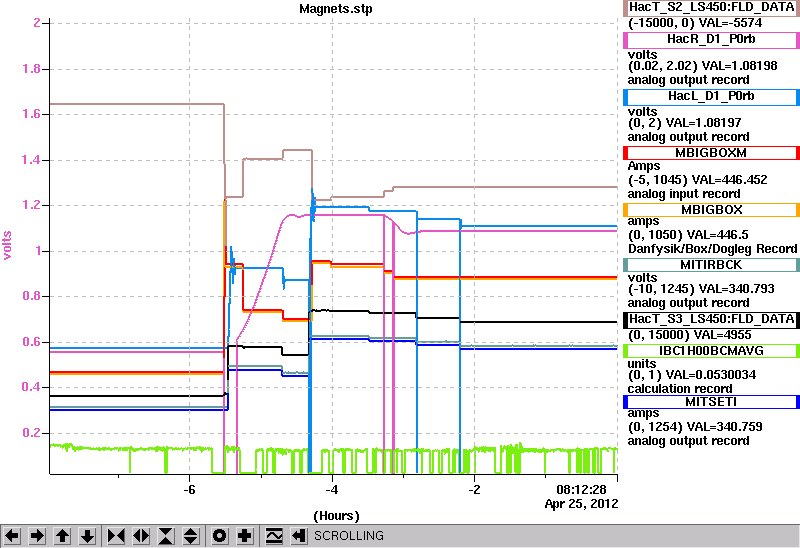Select the HacR_D1_P0rb curve legend
Viewport: 800px width, 548px height.
point(711,39)
